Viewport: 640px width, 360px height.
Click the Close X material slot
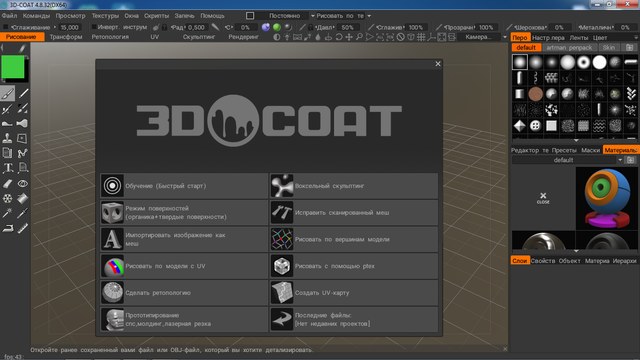(x=543, y=198)
